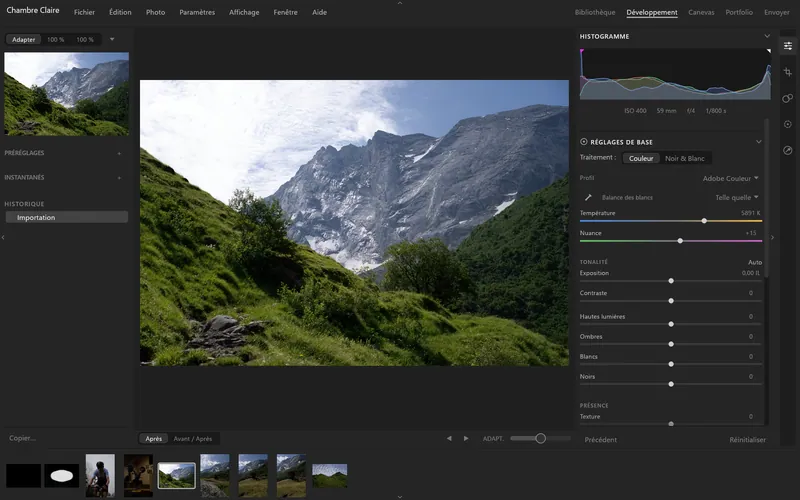Switch view to Avant / Après
The image size is (800, 500).
192,439
